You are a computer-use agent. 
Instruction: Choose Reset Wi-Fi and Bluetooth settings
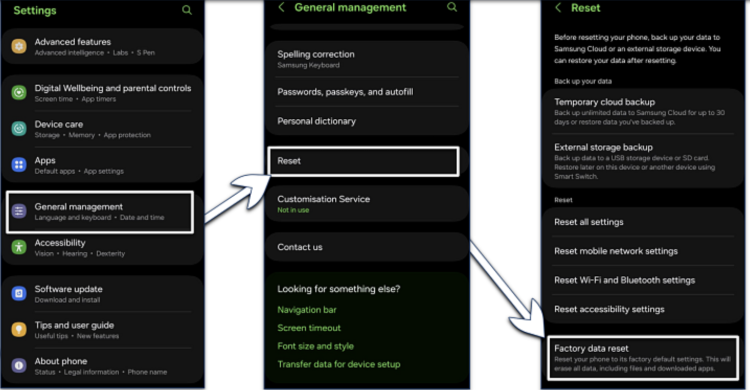pos(643,280)
